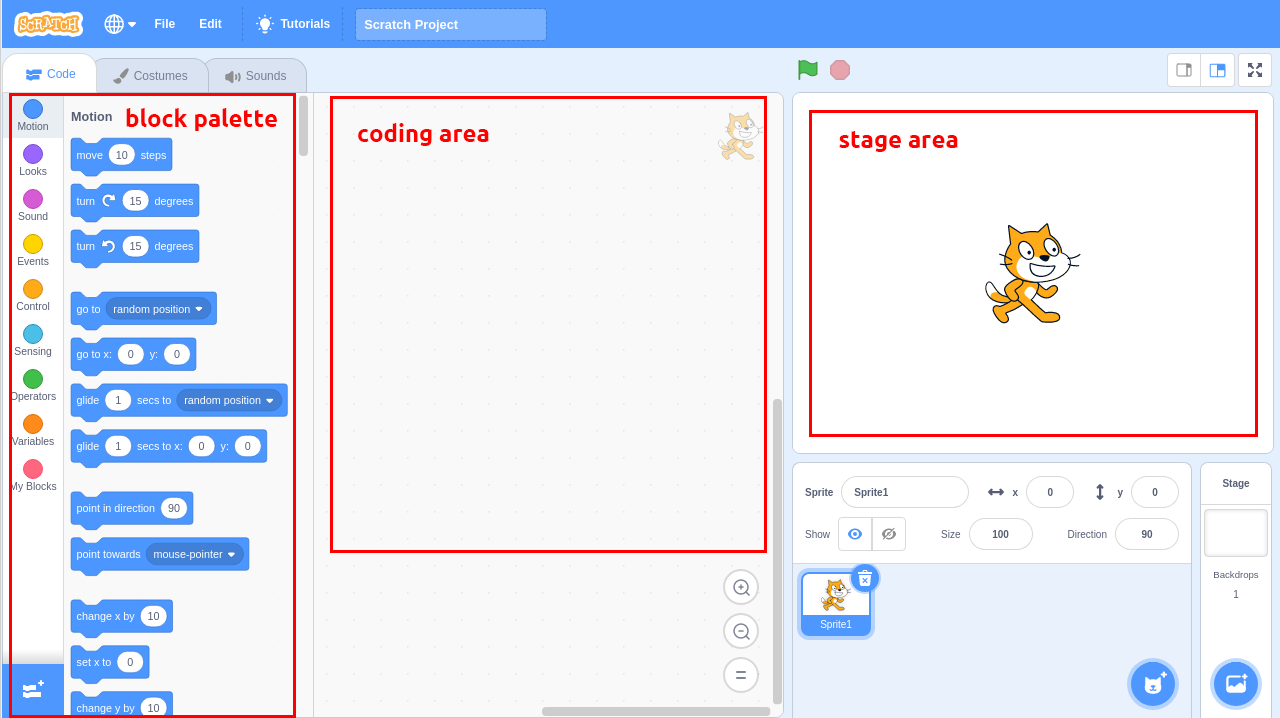Click the sprite y position field

tap(1155, 492)
